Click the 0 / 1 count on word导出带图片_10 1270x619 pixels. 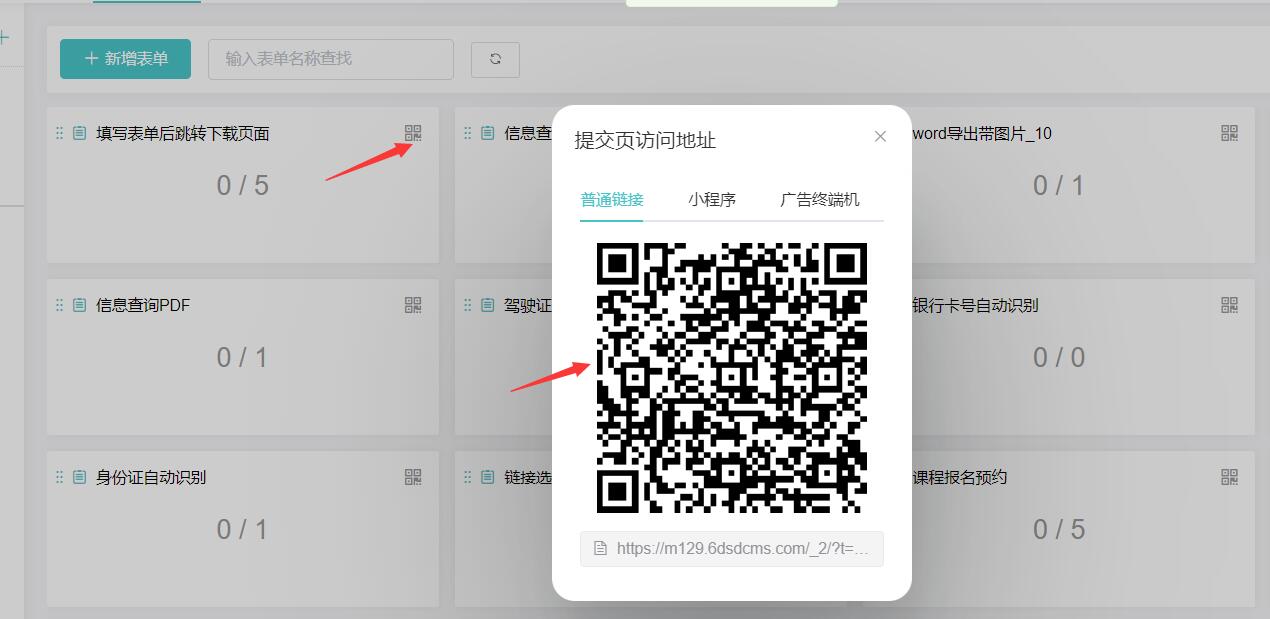point(1059,185)
